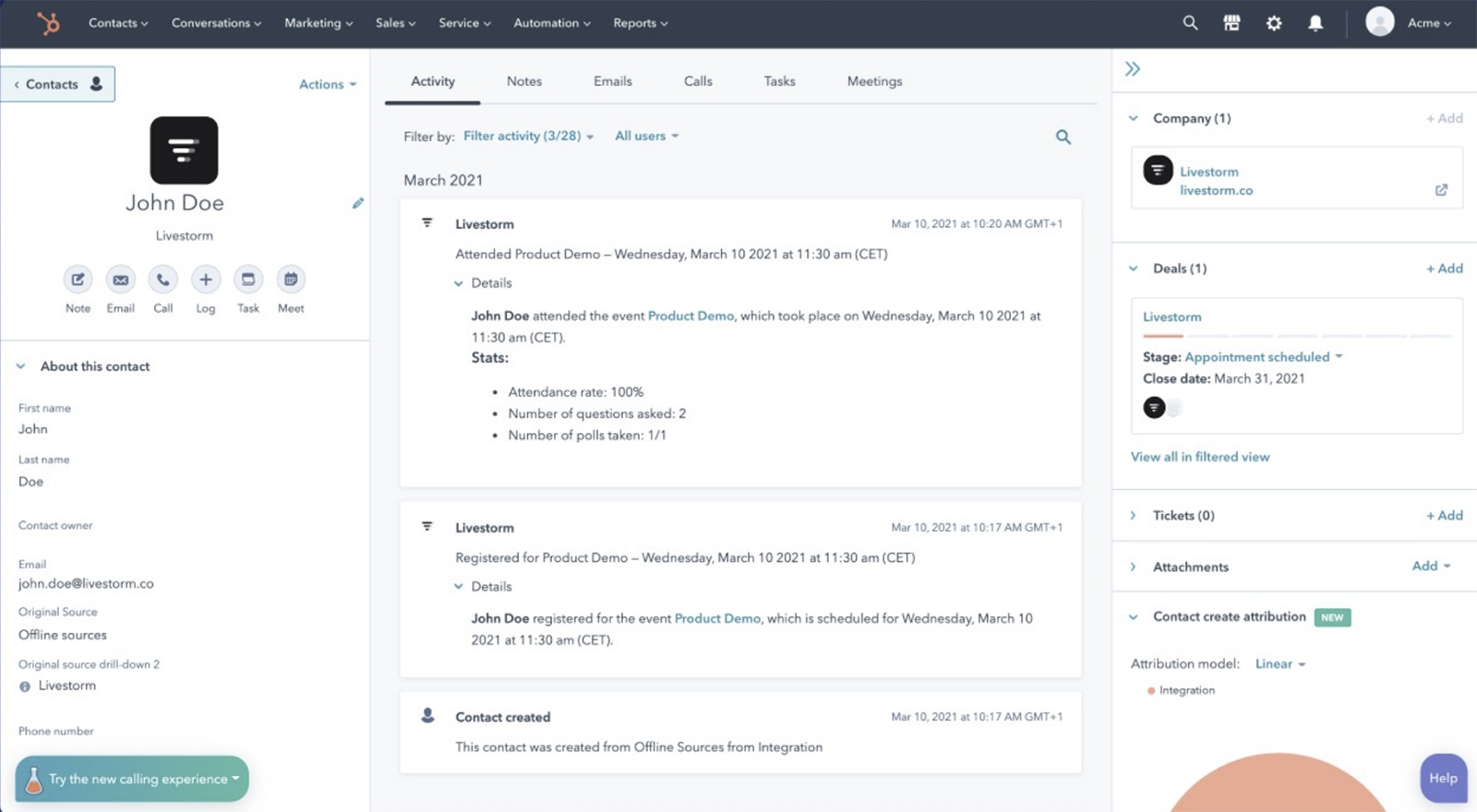Viewport: 1477px width, 812px height.
Task: Expand the Attachments section
Action: click(x=1134, y=567)
